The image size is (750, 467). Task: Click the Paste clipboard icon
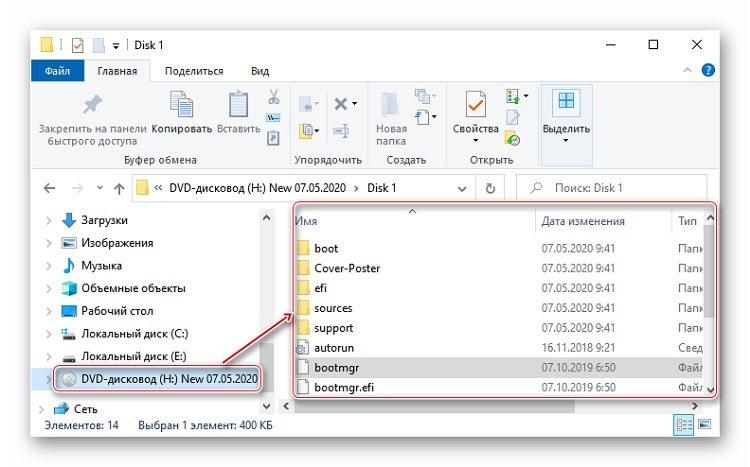click(x=238, y=104)
